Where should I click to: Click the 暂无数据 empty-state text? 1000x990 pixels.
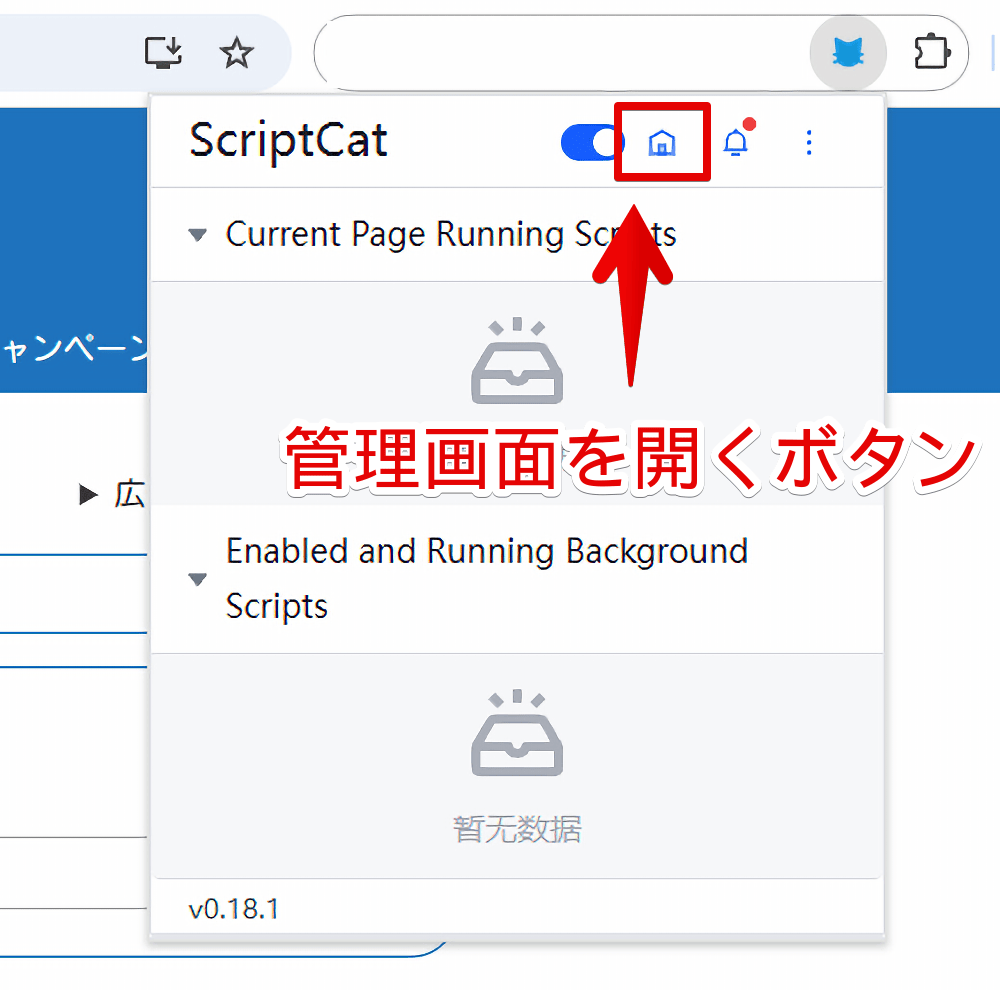tap(517, 829)
